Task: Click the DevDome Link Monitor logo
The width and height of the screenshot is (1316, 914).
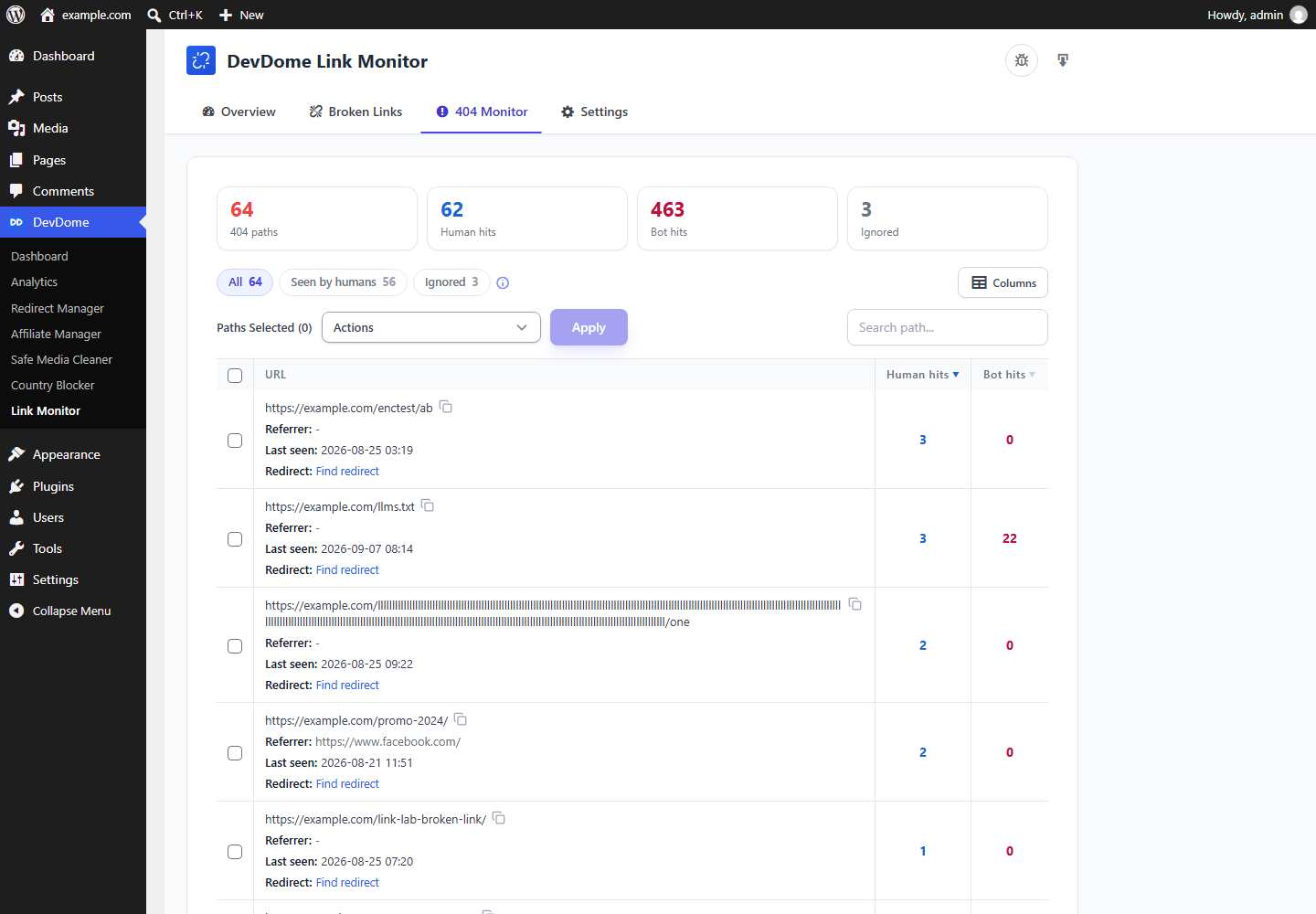Action: (201, 60)
